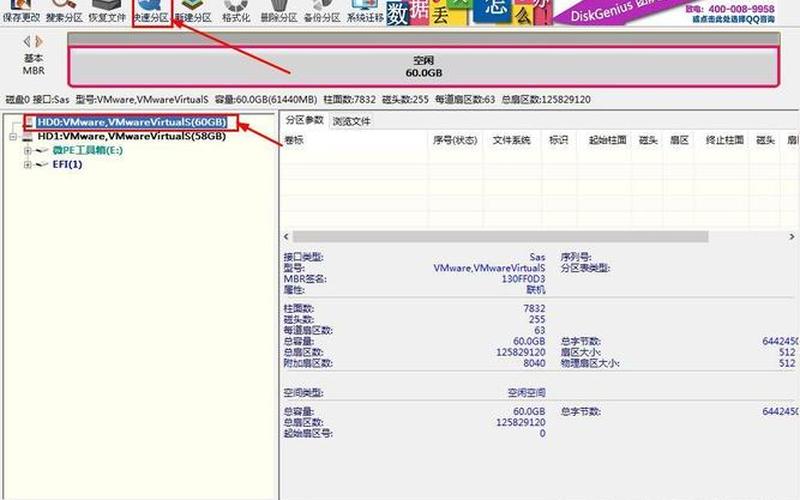The height and width of the screenshot is (500, 800).
Task: Click the MBR签名 value 130FF0D3
Action: [x=523, y=279]
